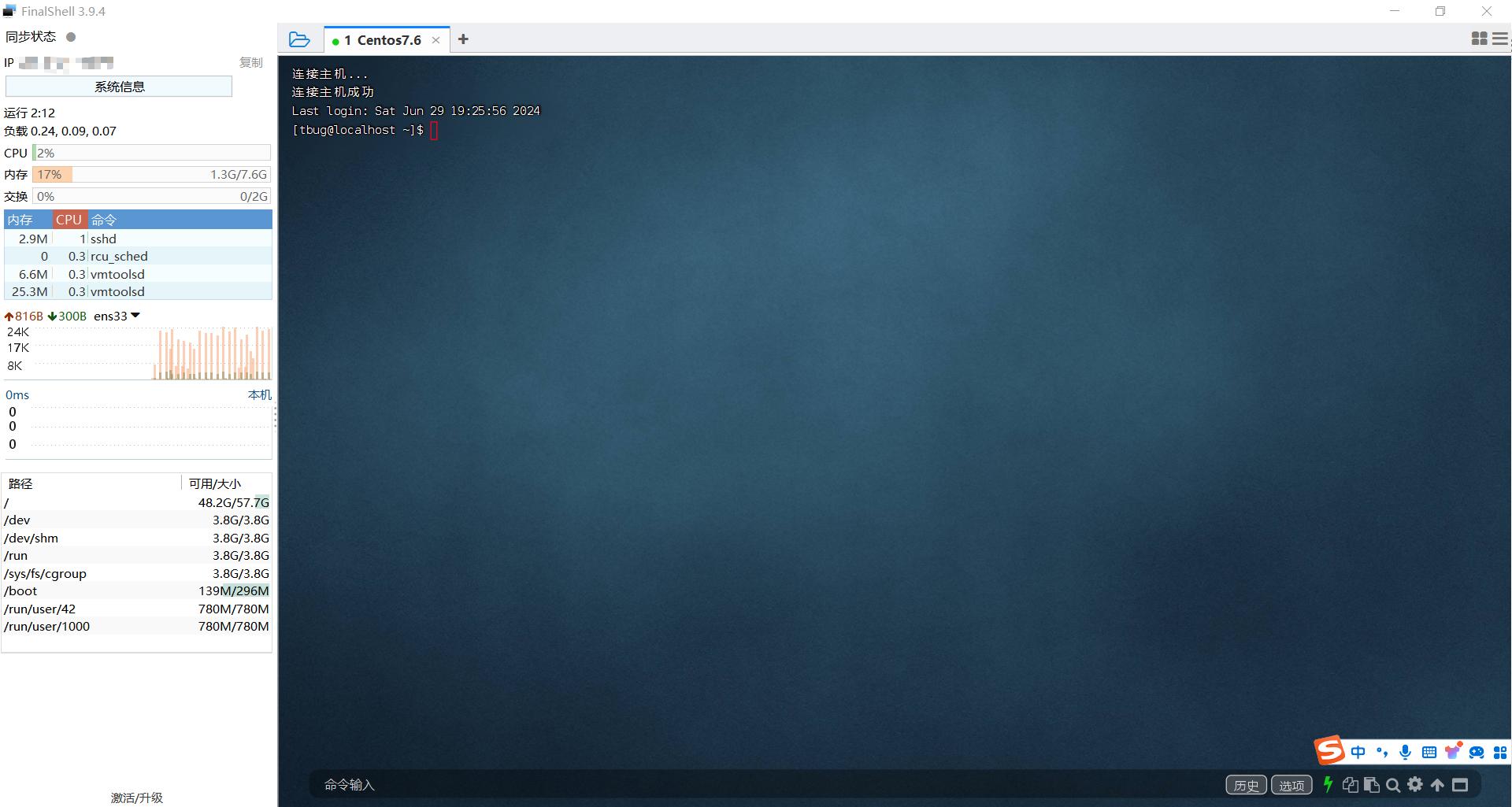1512x807 pixels.
Task: Open the 选项 options dropdown
Action: point(1291,785)
